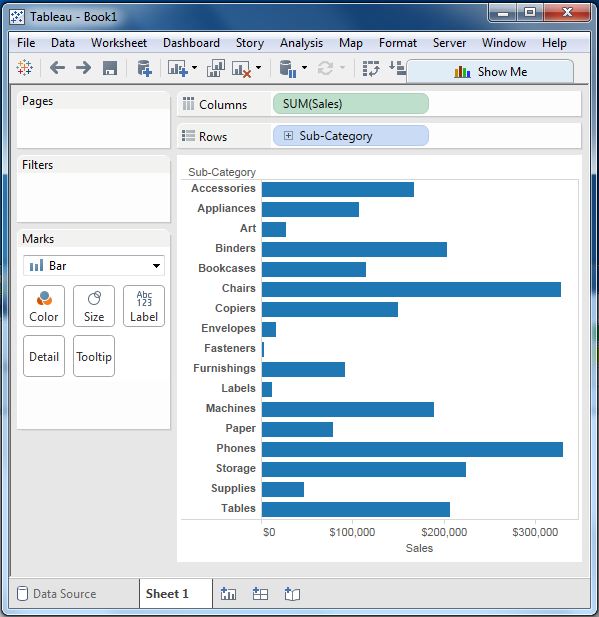Image resolution: width=599 pixels, height=617 pixels.
Task: Click the undo back arrow
Action: pyautogui.click(x=57, y=68)
